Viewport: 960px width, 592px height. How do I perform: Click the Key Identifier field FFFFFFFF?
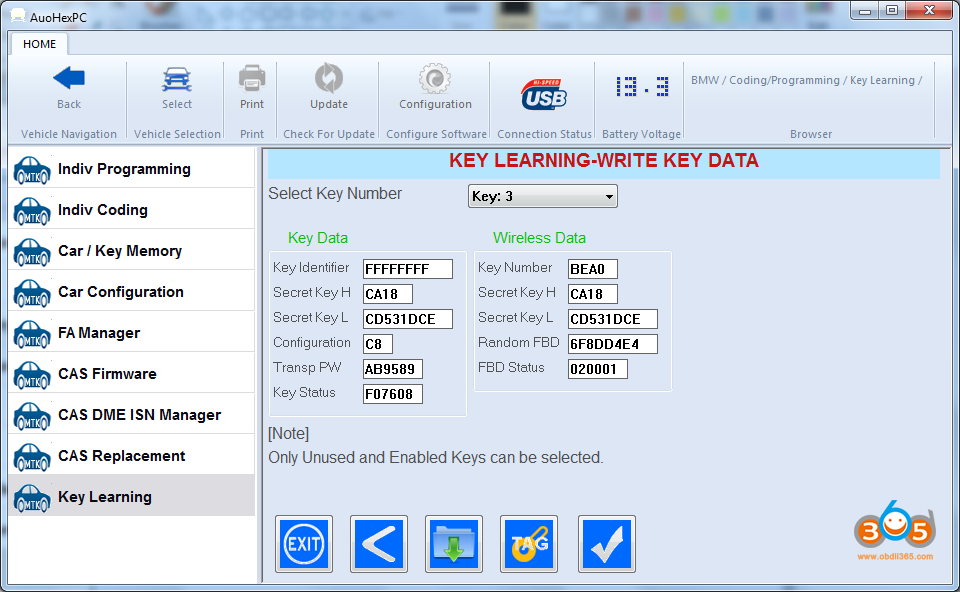point(408,269)
